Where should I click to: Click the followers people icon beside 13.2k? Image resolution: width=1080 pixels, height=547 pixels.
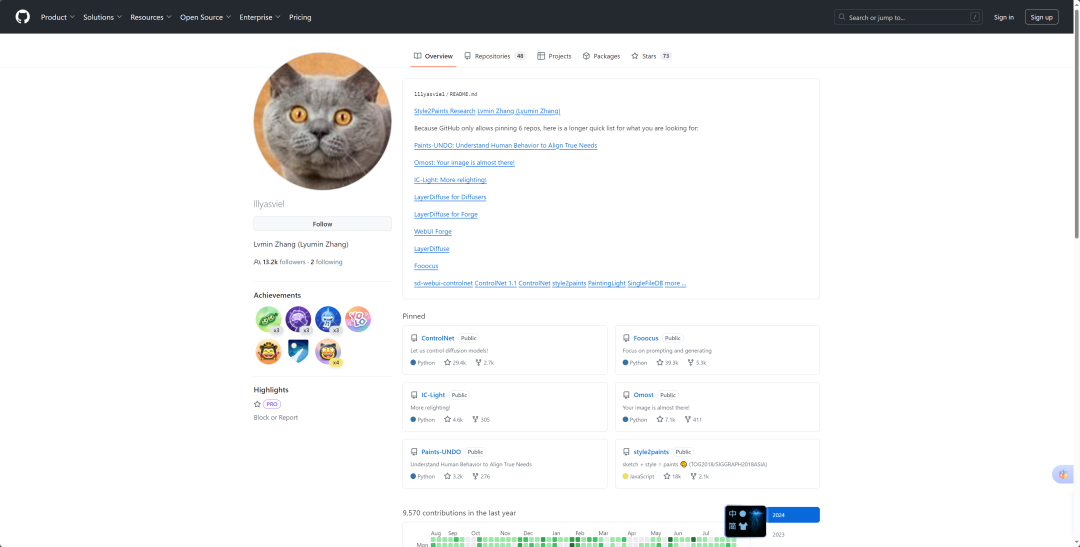click(x=257, y=262)
